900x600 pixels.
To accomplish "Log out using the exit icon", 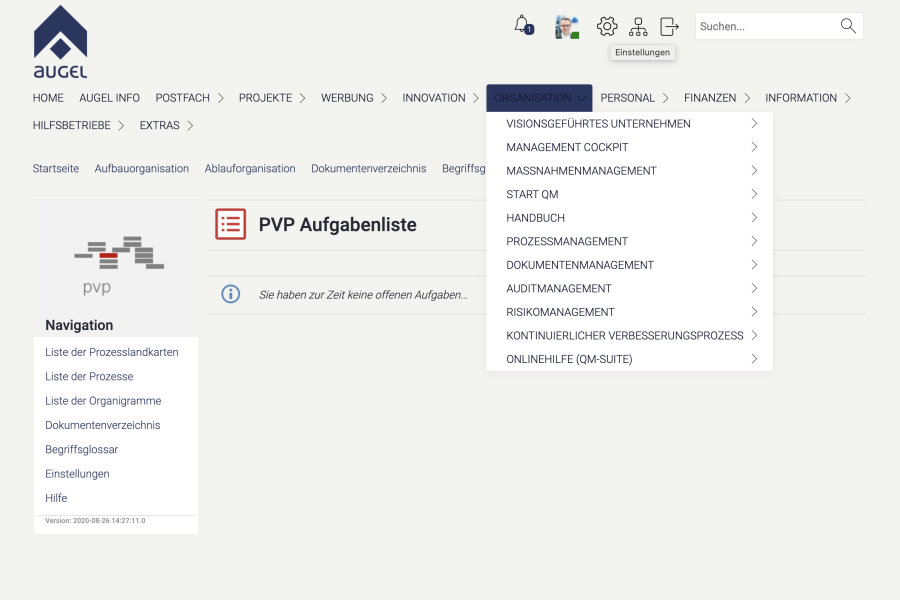I will [x=668, y=26].
